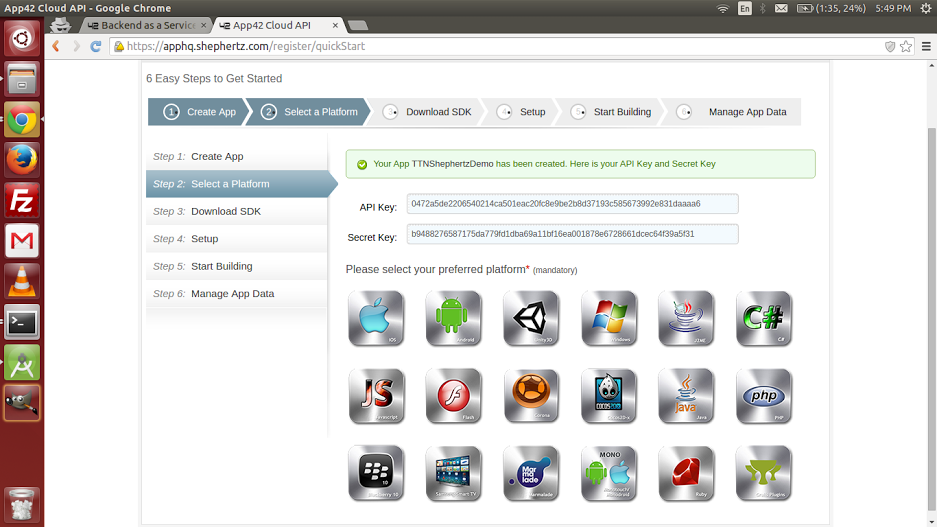Click the Setup step in the progress bar

[x=521, y=112]
